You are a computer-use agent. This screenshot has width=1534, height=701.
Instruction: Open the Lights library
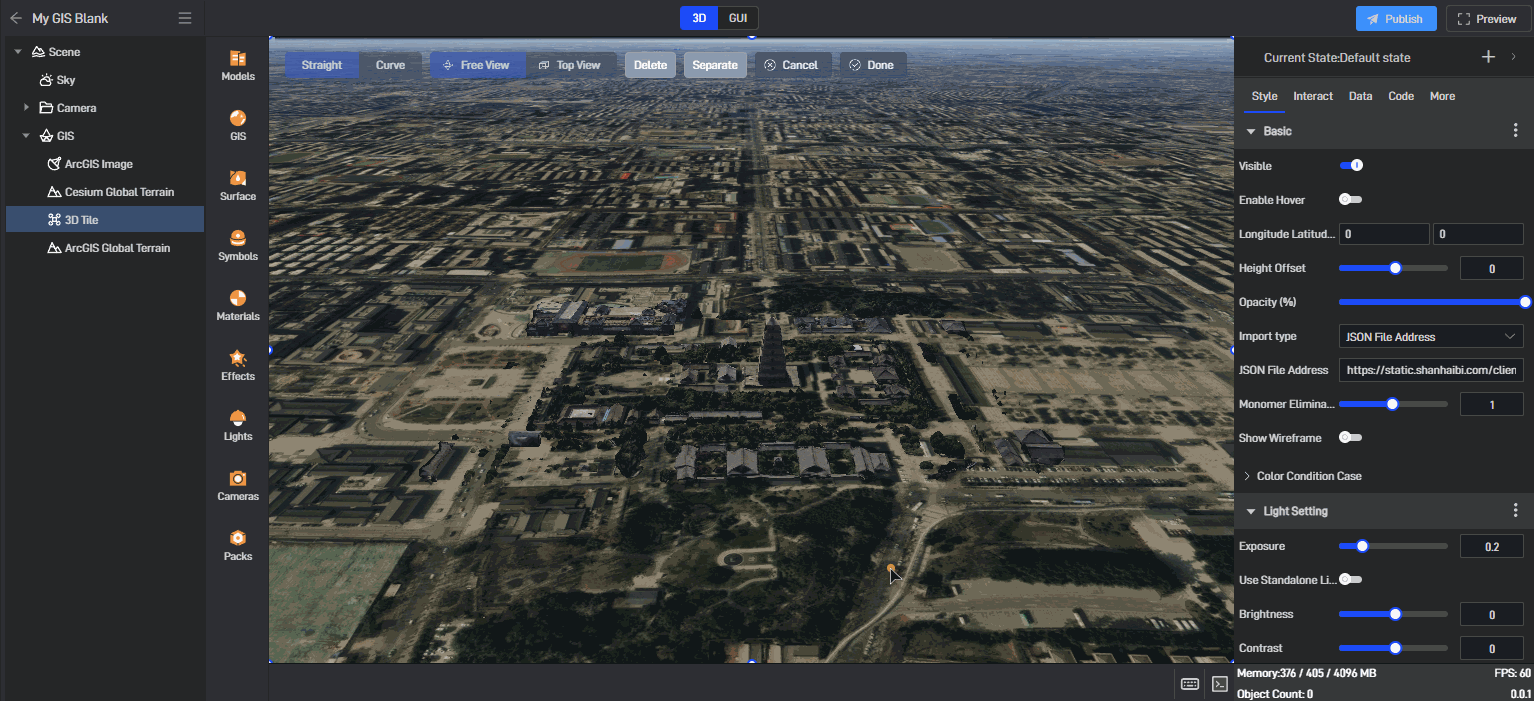click(x=238, y=426)
